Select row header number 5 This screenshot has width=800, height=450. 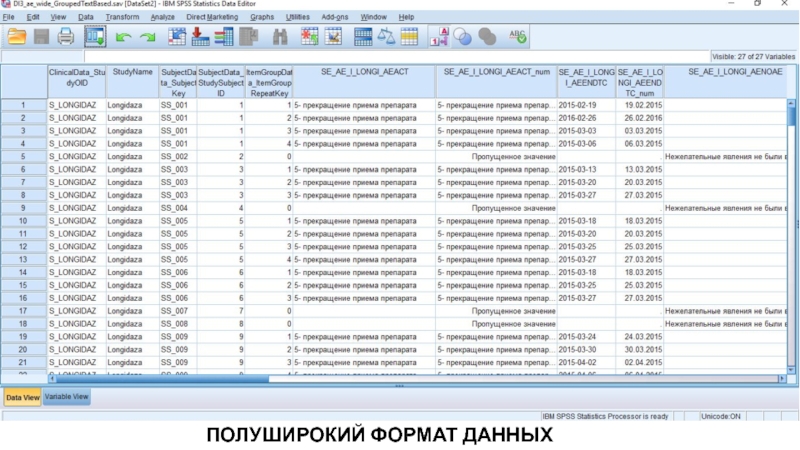click(23, 157)
